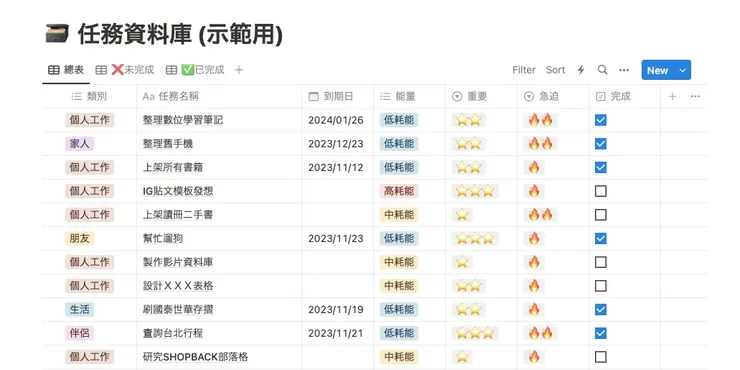Click due date 2023/11/21

click(x=336, y=333)
